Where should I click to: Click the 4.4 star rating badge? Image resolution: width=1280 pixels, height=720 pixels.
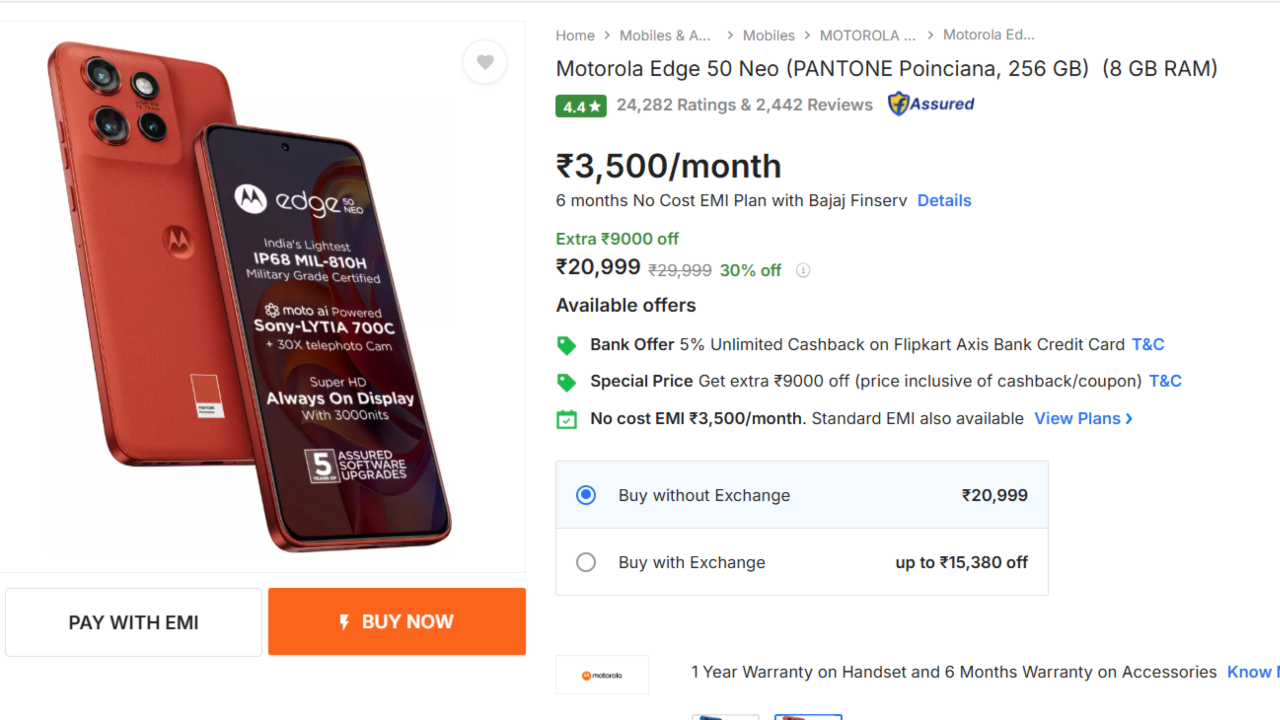(x=581, y=105)
